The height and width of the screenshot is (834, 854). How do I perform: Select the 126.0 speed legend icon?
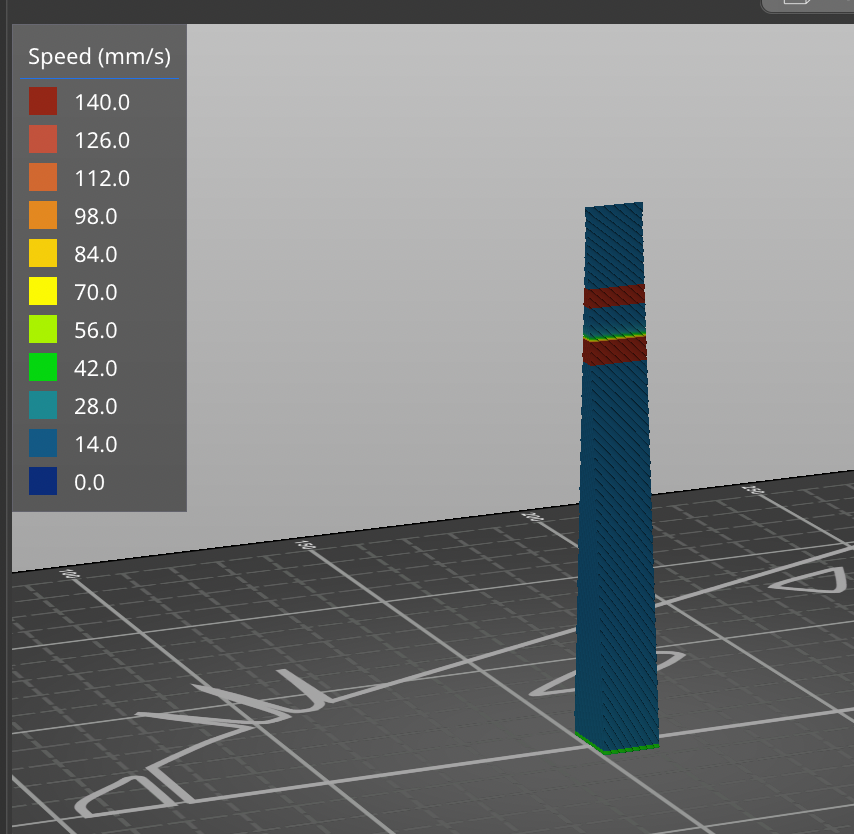click(x=41, y=140)
